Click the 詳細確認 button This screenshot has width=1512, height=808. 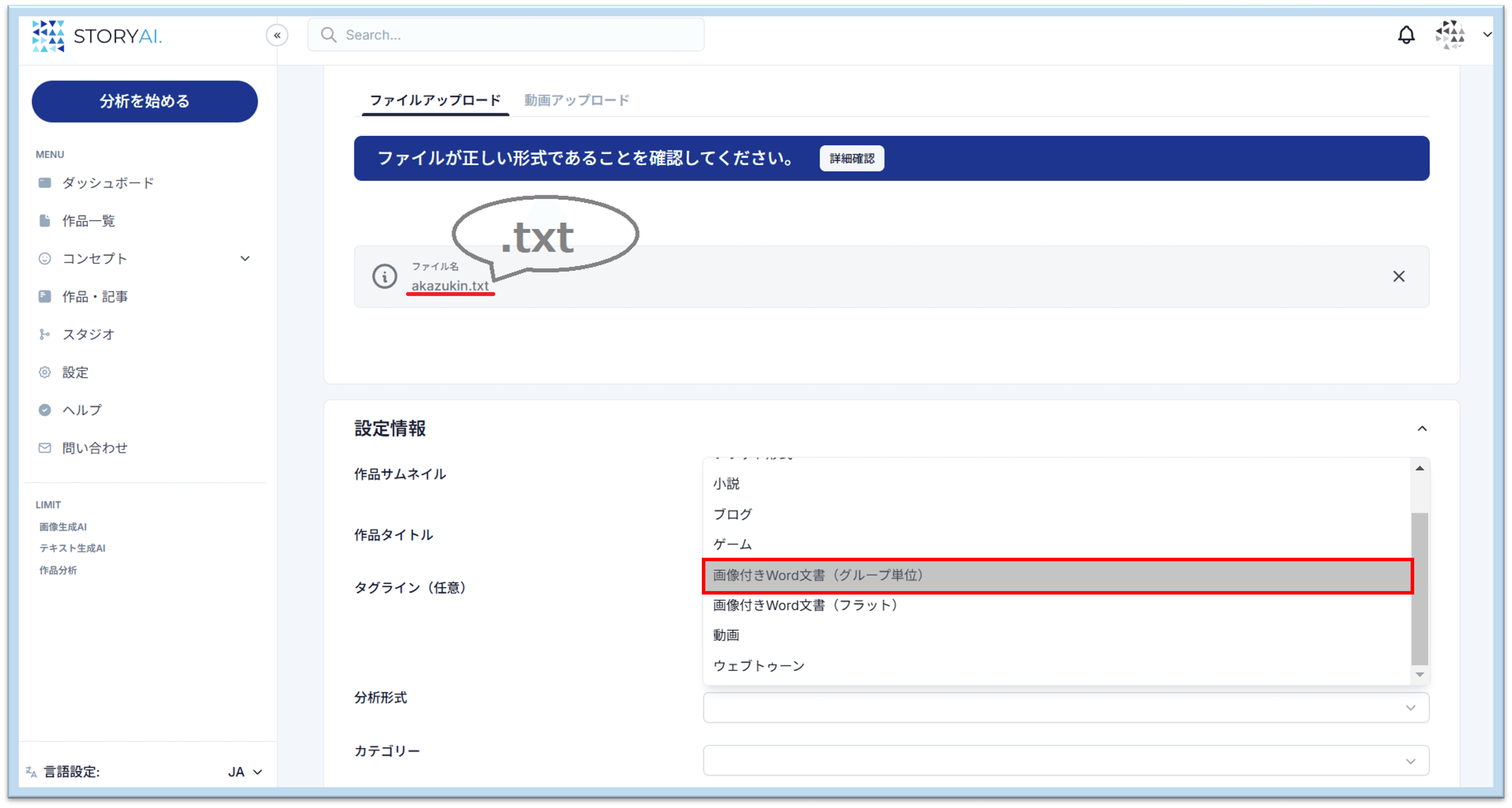tap(852, 159)
